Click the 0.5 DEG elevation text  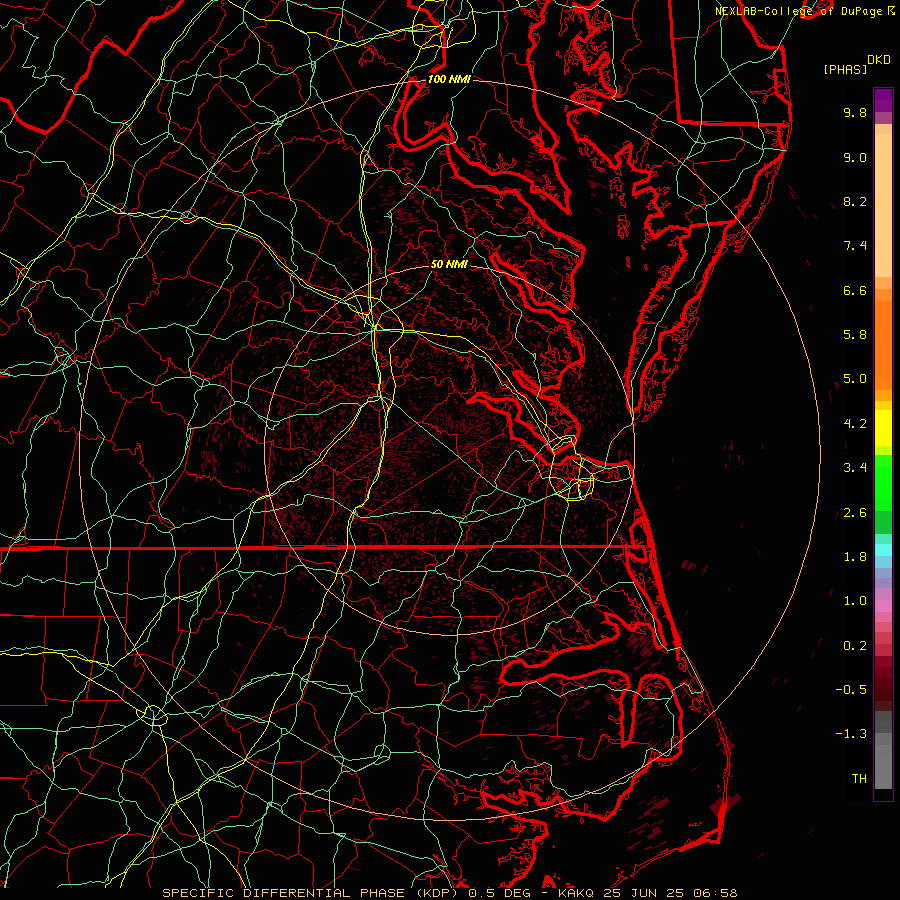pos(500,893)
